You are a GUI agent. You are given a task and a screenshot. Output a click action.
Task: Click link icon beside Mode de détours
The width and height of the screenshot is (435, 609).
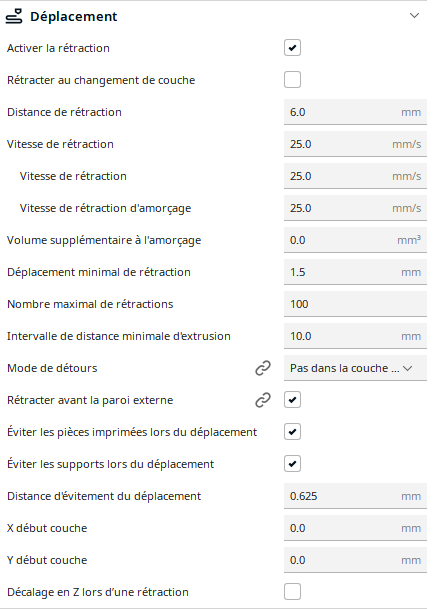pos(263,368)
